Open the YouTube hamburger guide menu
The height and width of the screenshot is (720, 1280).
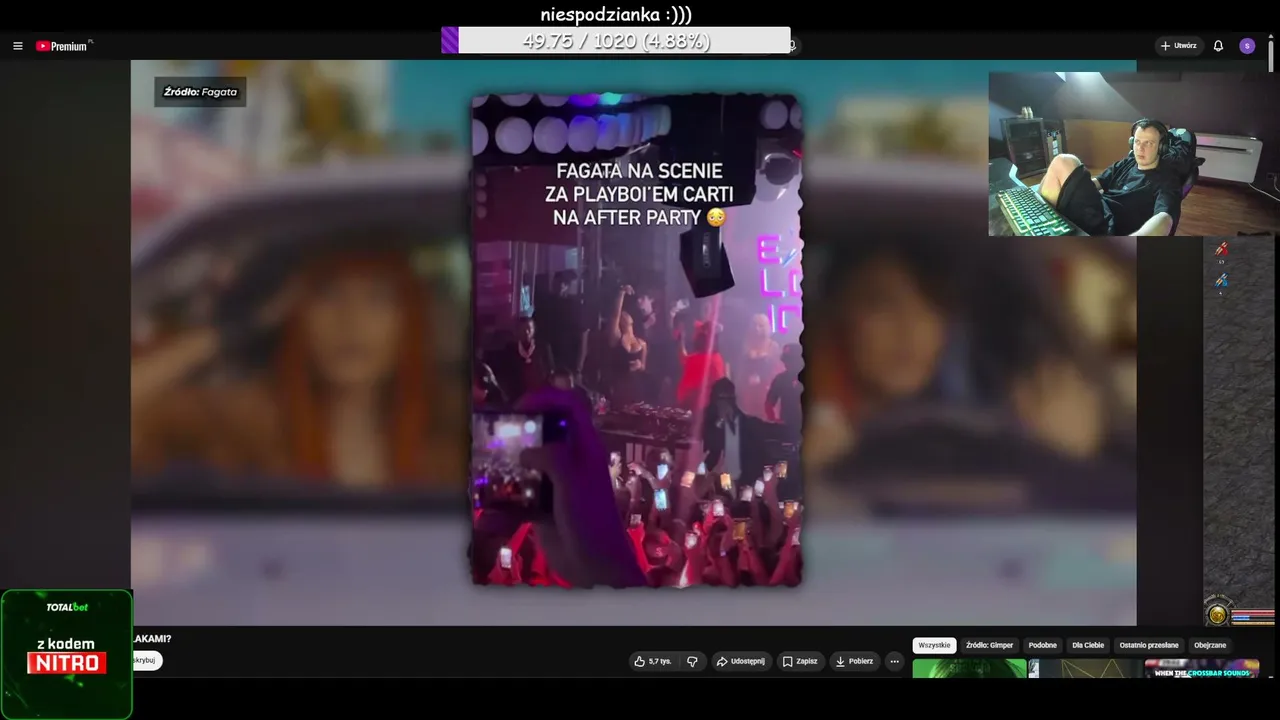(x=17, y=46)
